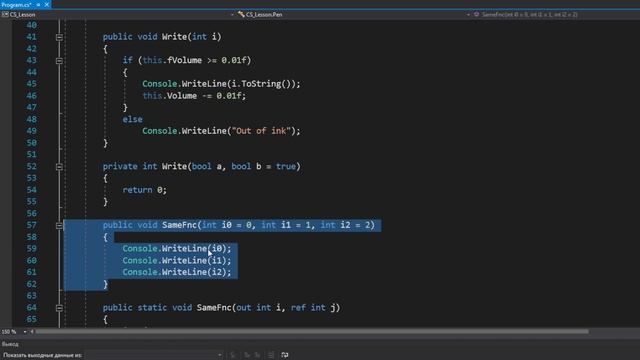Click line number 52
The width and height of the screenshot is (640, 360).
coord(31,167)
